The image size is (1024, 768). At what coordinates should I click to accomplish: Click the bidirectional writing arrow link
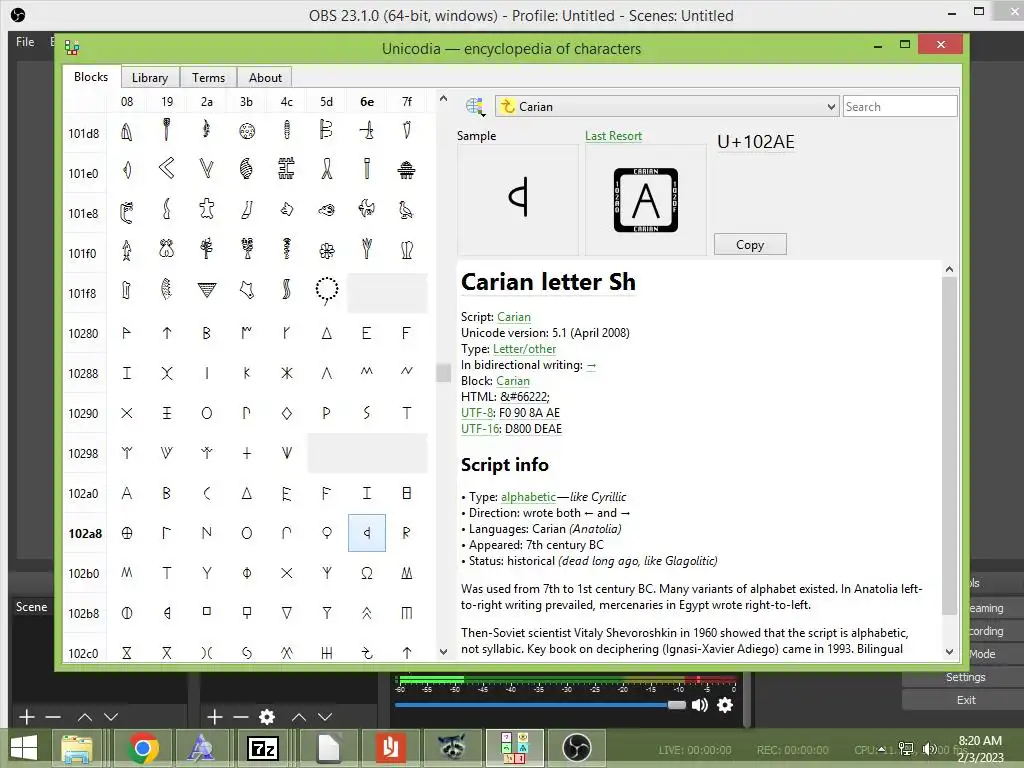click(x=591, y=365)
